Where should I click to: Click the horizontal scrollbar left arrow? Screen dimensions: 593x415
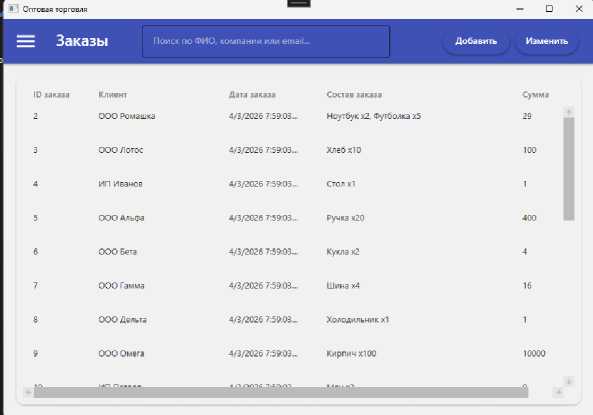pos(28,392)
